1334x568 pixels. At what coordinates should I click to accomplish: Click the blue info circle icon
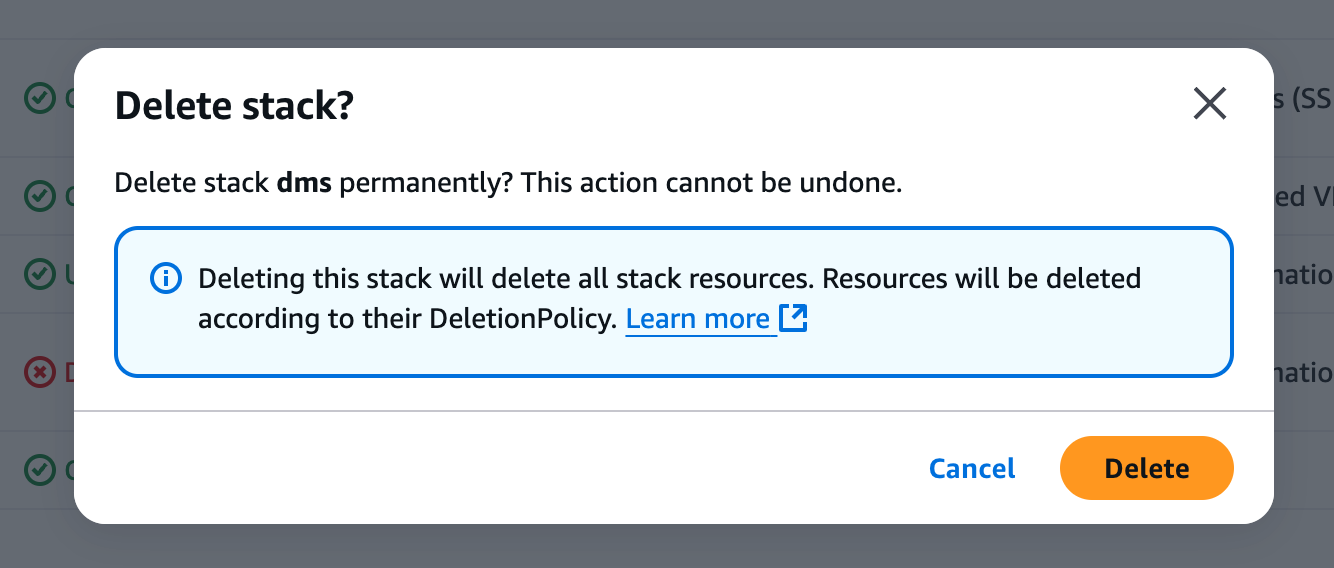165,277
